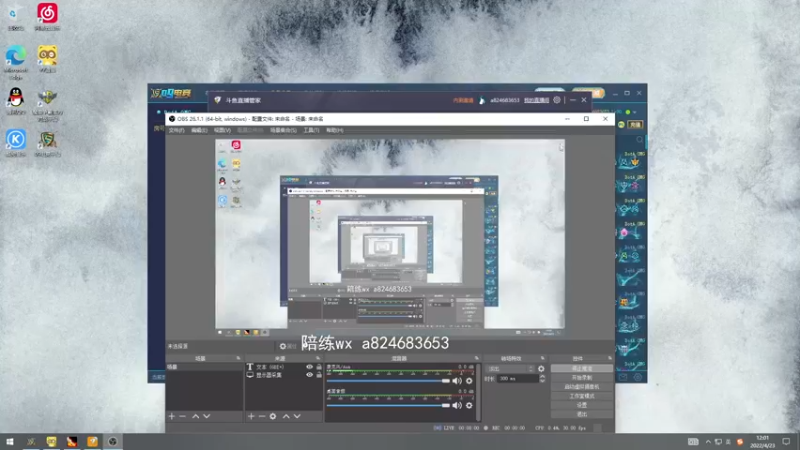
Task: Open the Windows Start menu
Action: click(10, 441)
